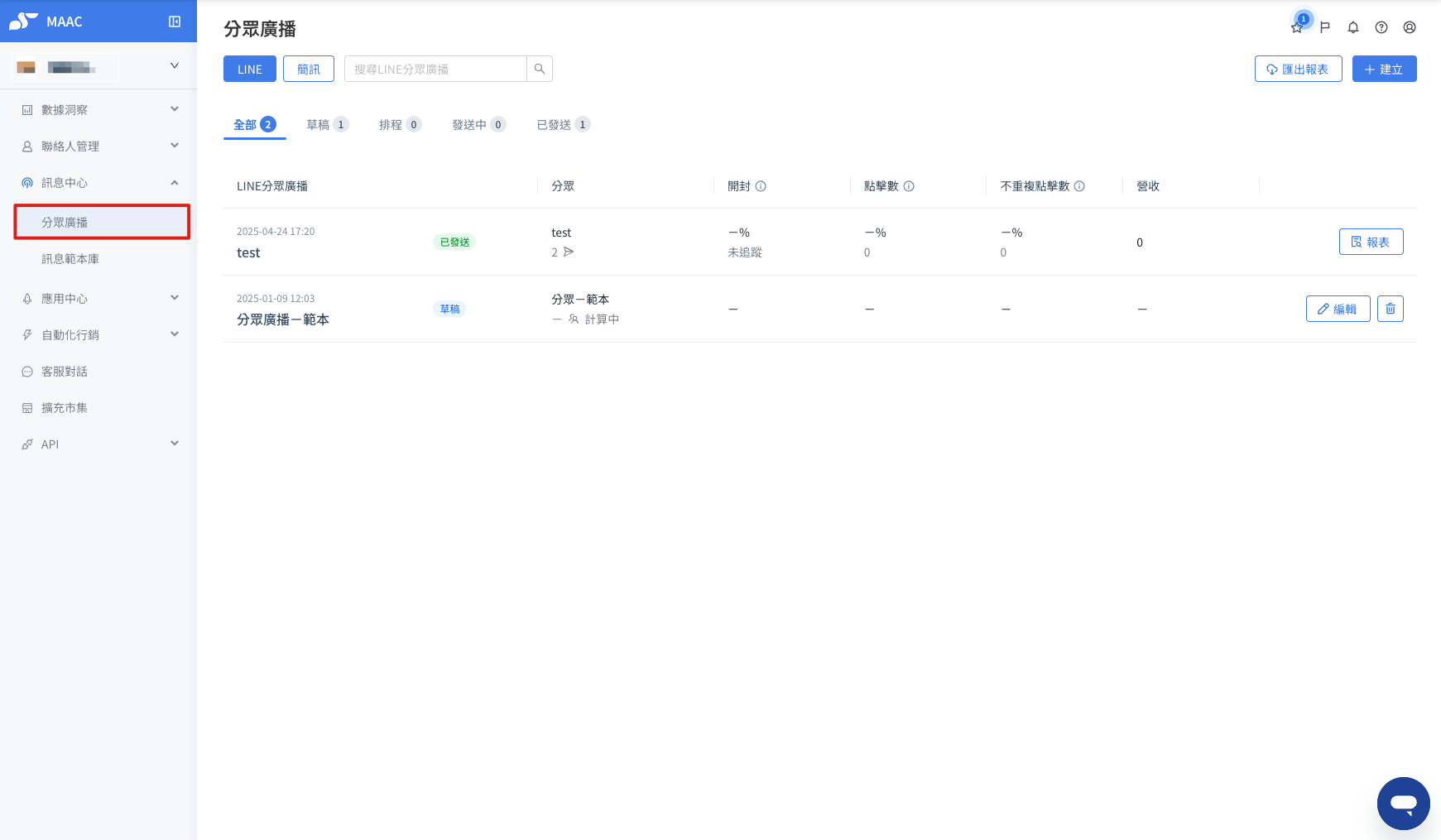Open notifications bell icon
Viewport: 1441px width, 840px height.
click(x=1353, y=27)
